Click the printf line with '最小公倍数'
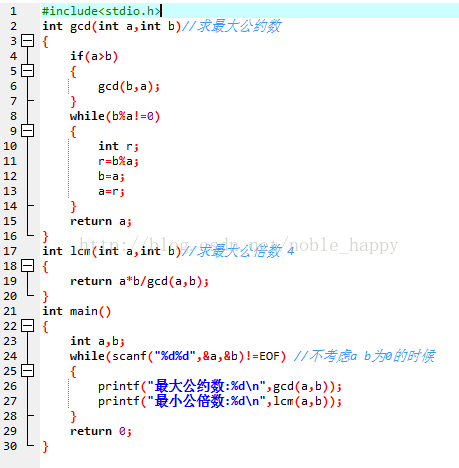The height and width of the screenshot is (468, 459). pos(220,401)
